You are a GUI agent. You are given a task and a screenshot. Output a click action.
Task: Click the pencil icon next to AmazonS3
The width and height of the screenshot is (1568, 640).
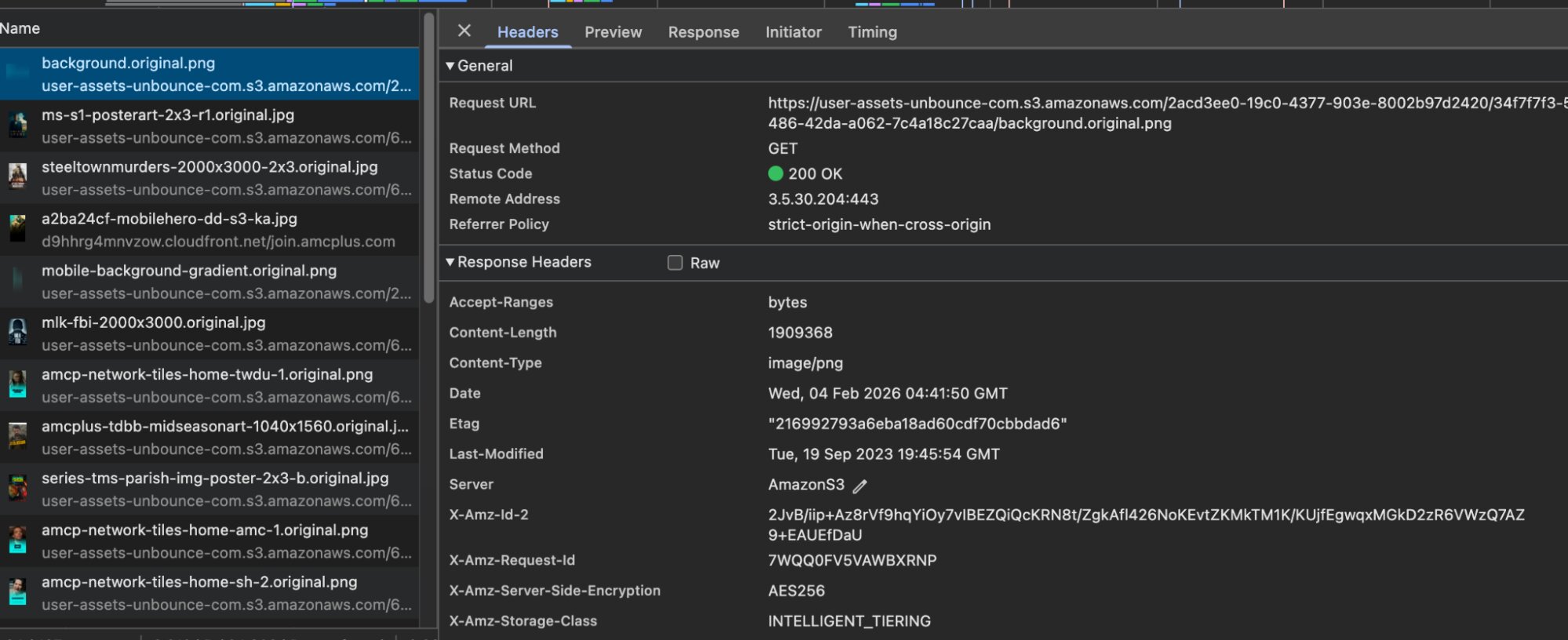pyautogui.click(x=860, y=486)
